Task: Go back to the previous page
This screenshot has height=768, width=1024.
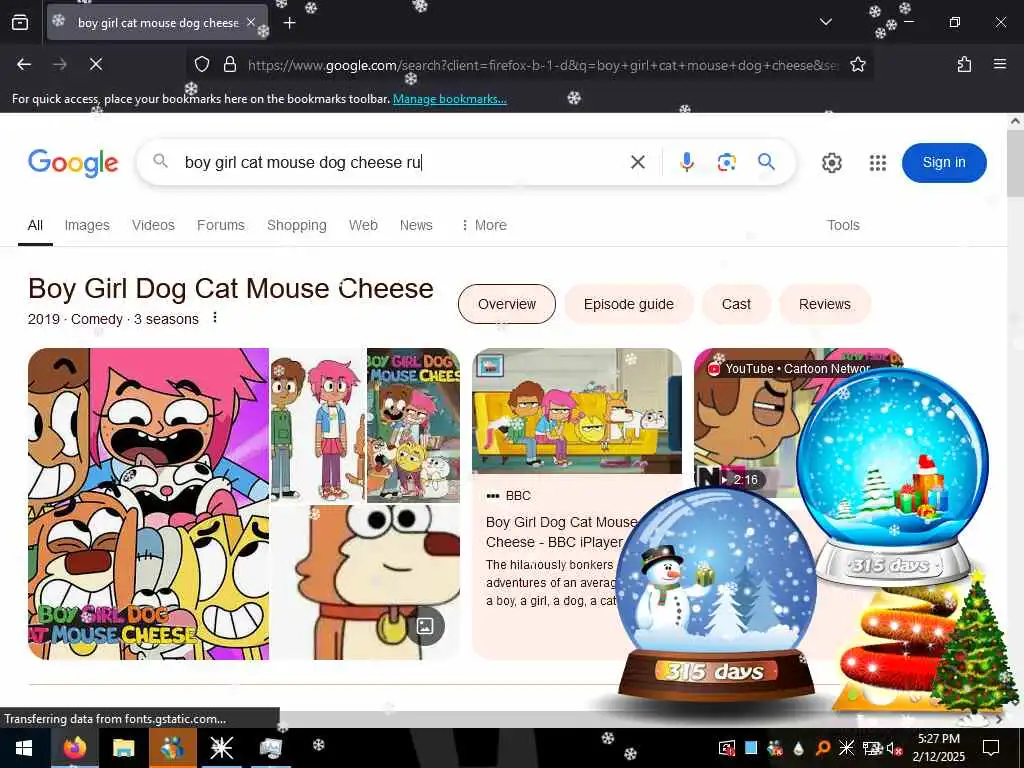Action: [24, 64]
